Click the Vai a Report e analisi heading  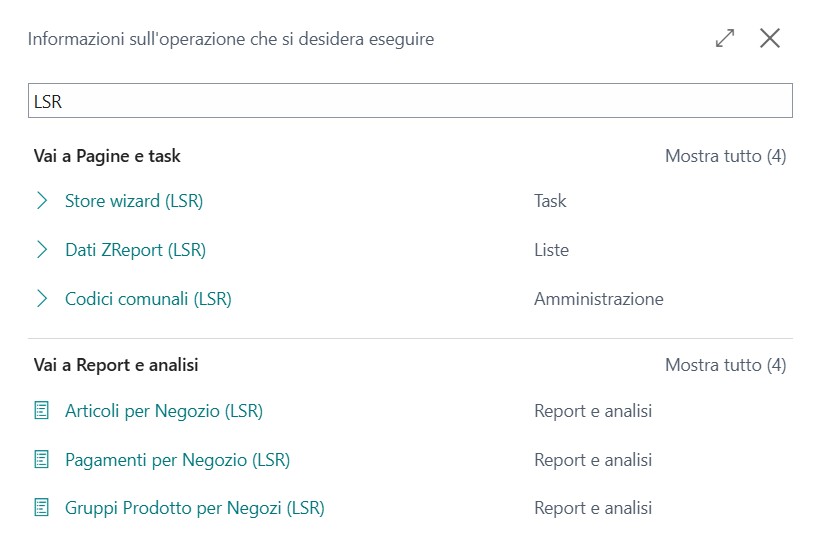pos(116,365)
